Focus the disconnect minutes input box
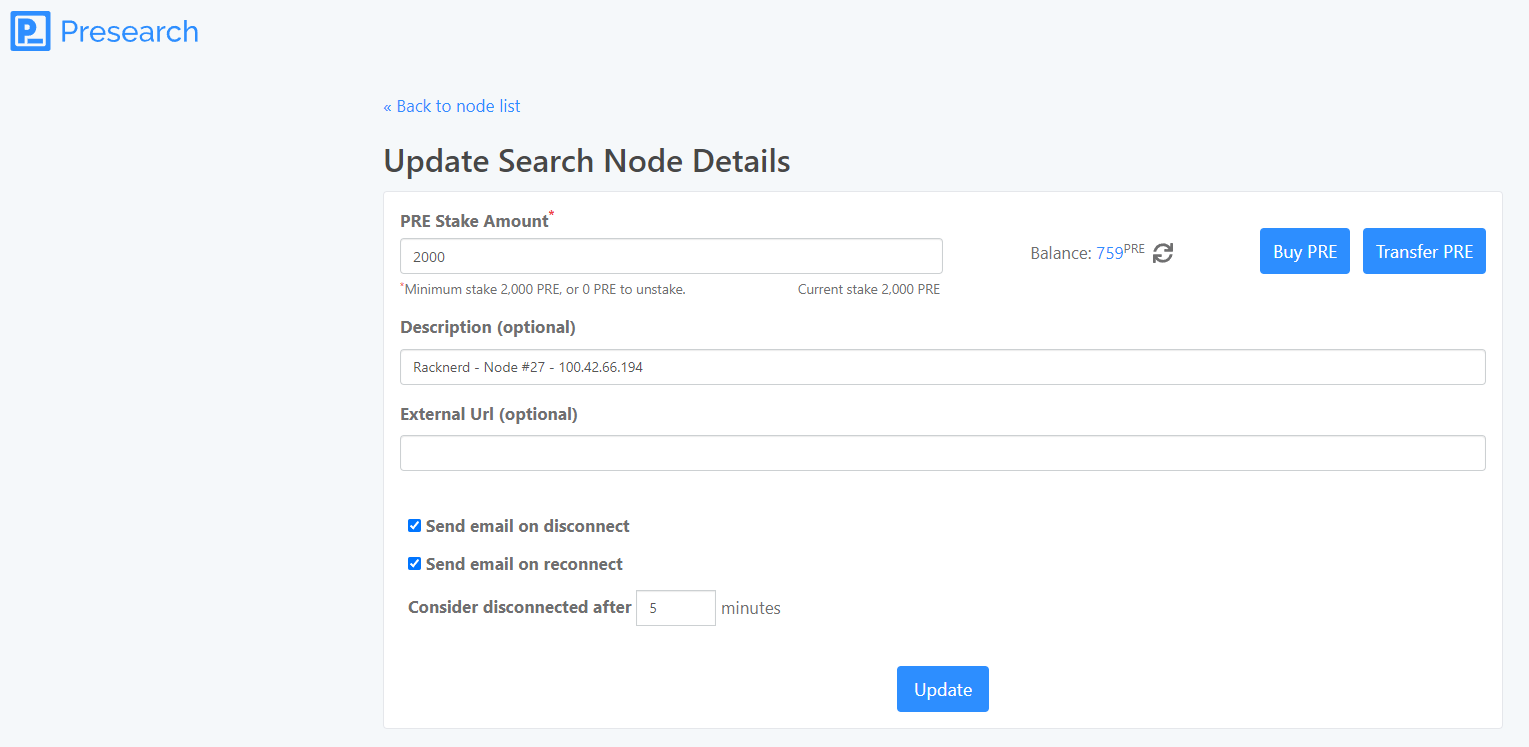1529x747 pixels. click(675, 608)
